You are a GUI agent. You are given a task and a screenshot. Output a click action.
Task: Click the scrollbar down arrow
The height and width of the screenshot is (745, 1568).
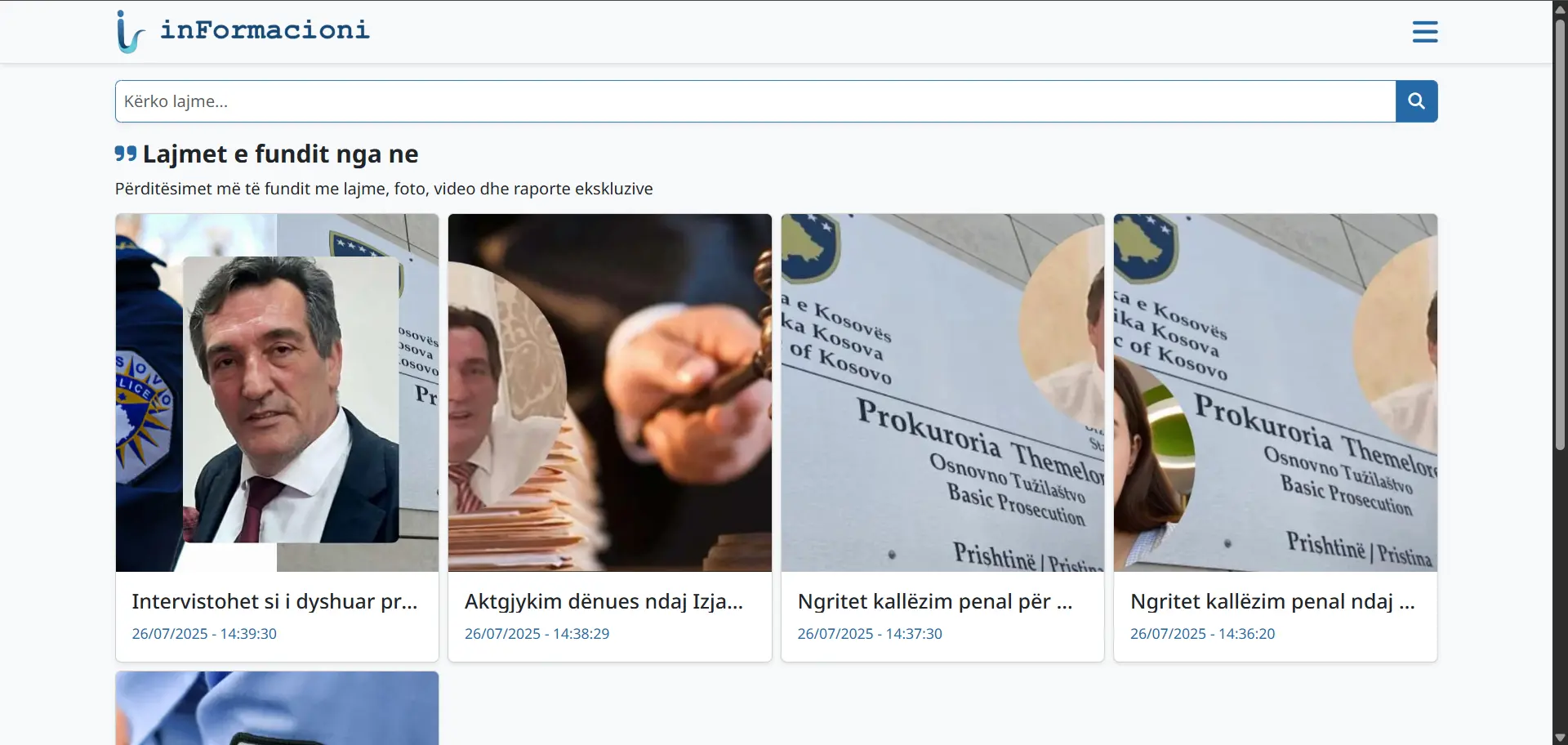[x=1558, y=736]
